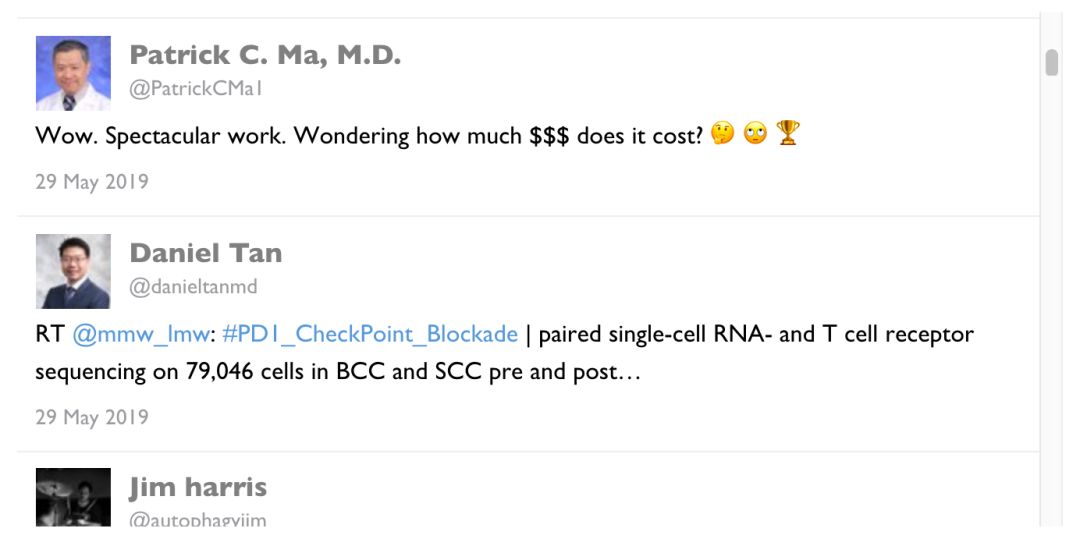Visit the @danieltanmd handle
Image resolution: width=1080 pixels, height=546 pixels.
tap(193, 287)
